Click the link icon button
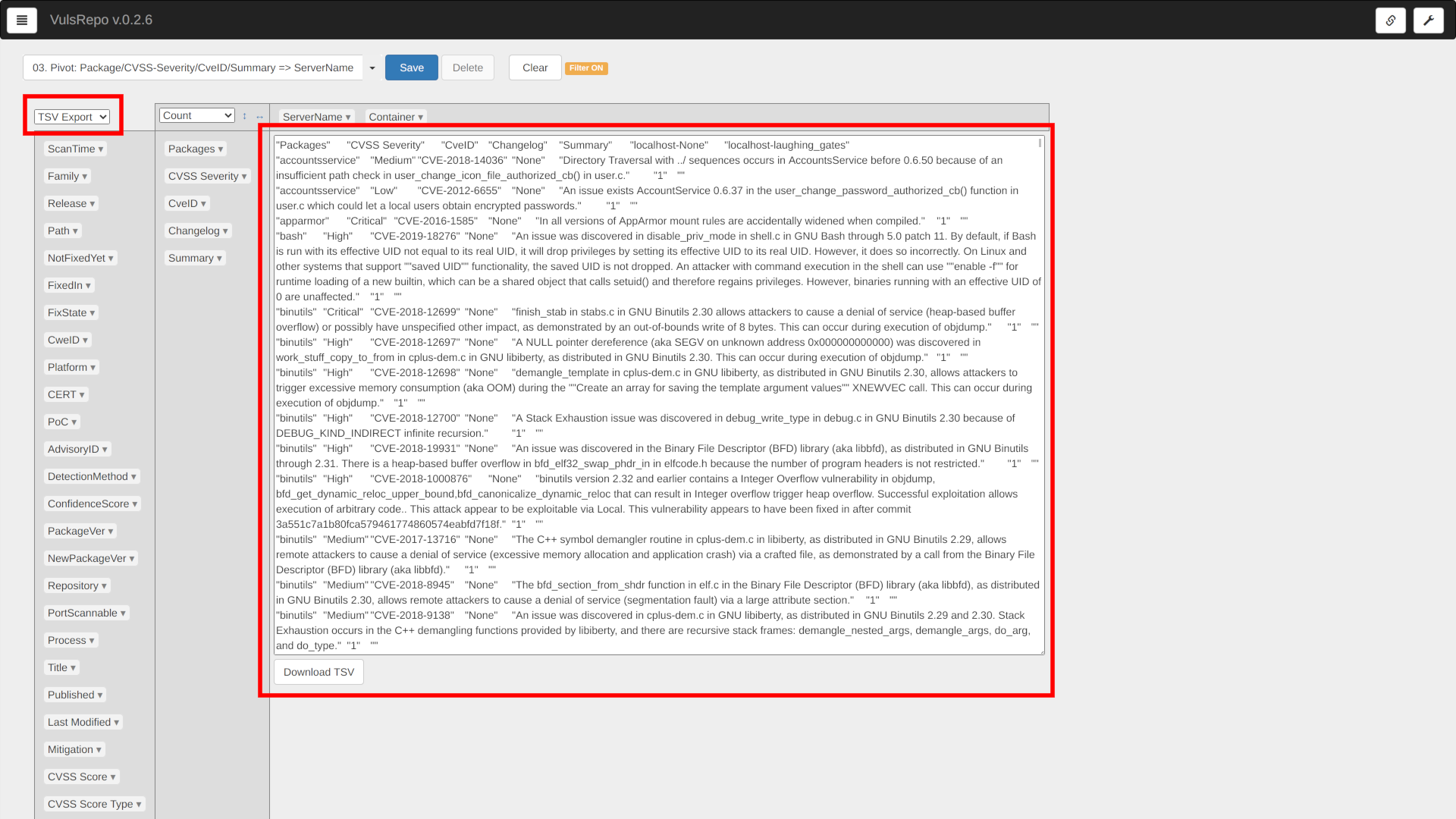 click(1390, 20)
